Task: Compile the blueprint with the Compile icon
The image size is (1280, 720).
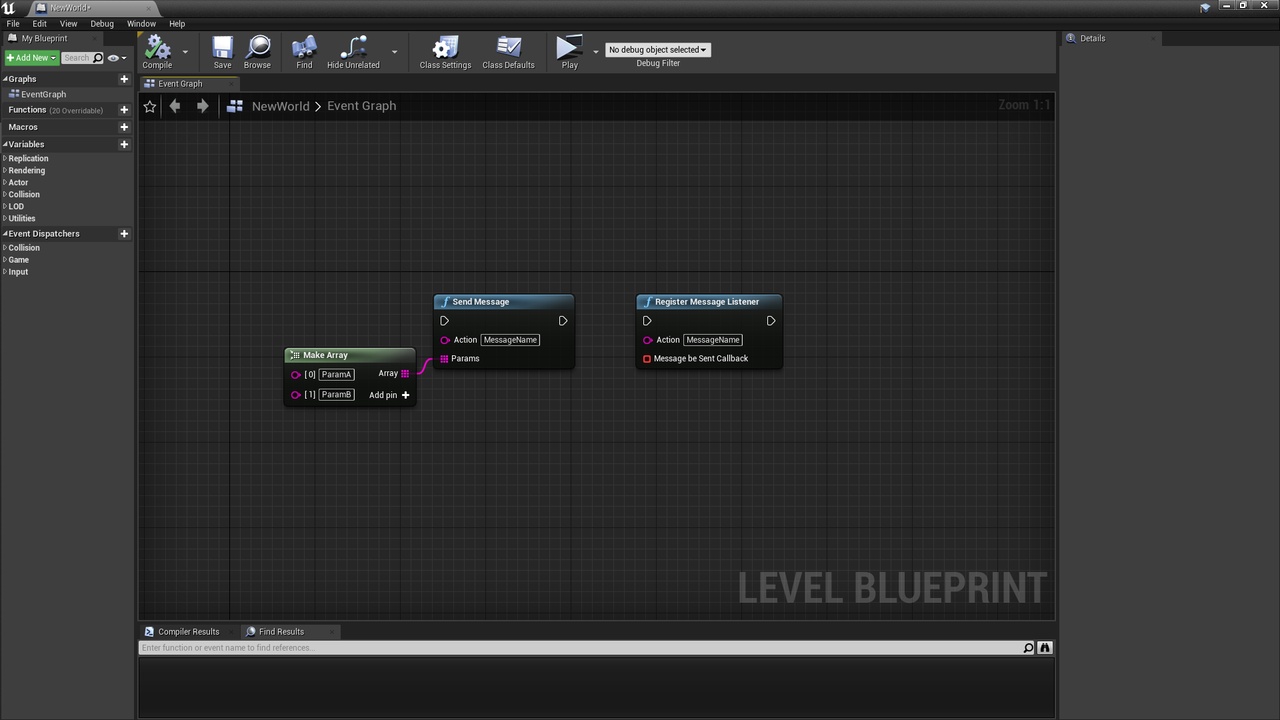Action: point(157,47)
